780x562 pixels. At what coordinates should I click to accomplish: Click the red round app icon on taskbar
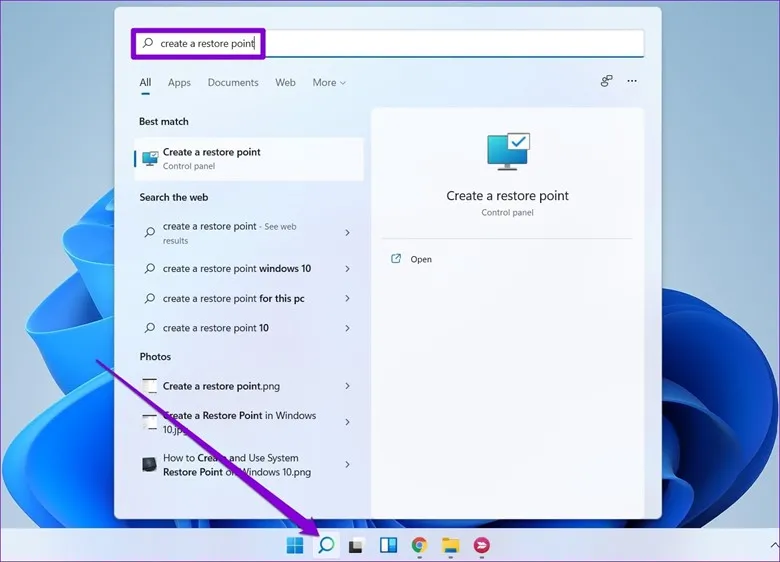(481, 545)
